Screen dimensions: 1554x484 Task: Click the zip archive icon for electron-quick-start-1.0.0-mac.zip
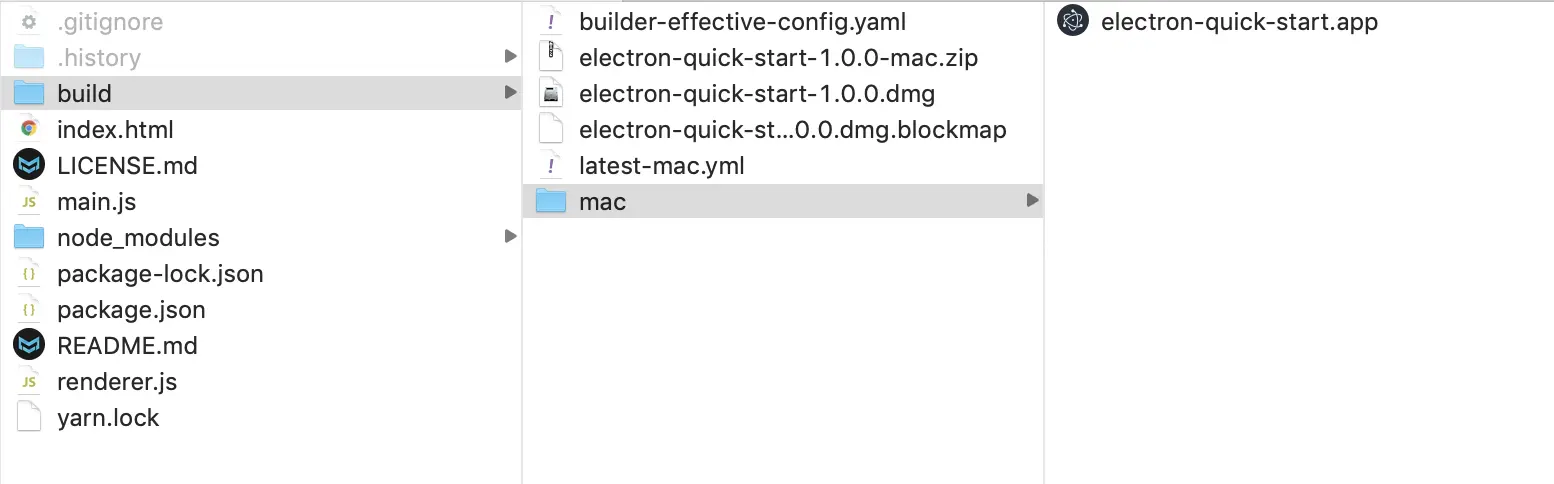coord(551,57)
